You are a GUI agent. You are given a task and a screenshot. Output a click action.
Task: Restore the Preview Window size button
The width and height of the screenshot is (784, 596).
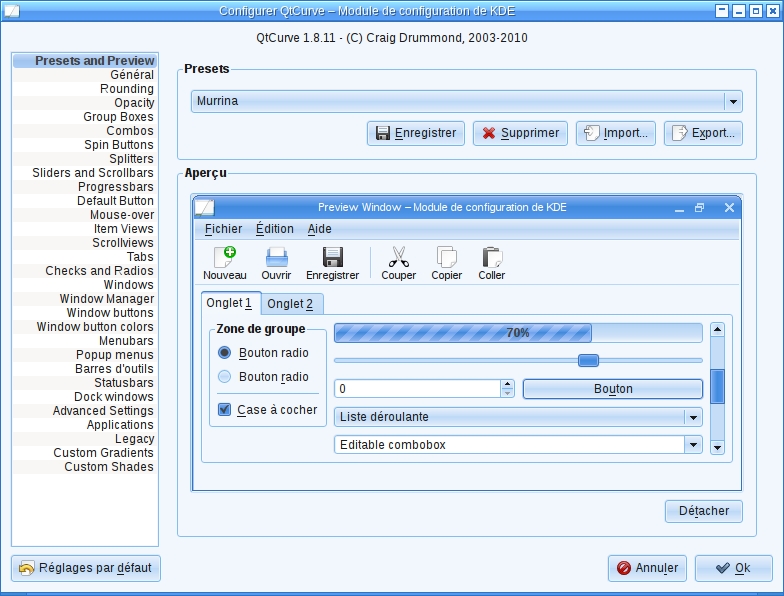click(x=700, y=208)
